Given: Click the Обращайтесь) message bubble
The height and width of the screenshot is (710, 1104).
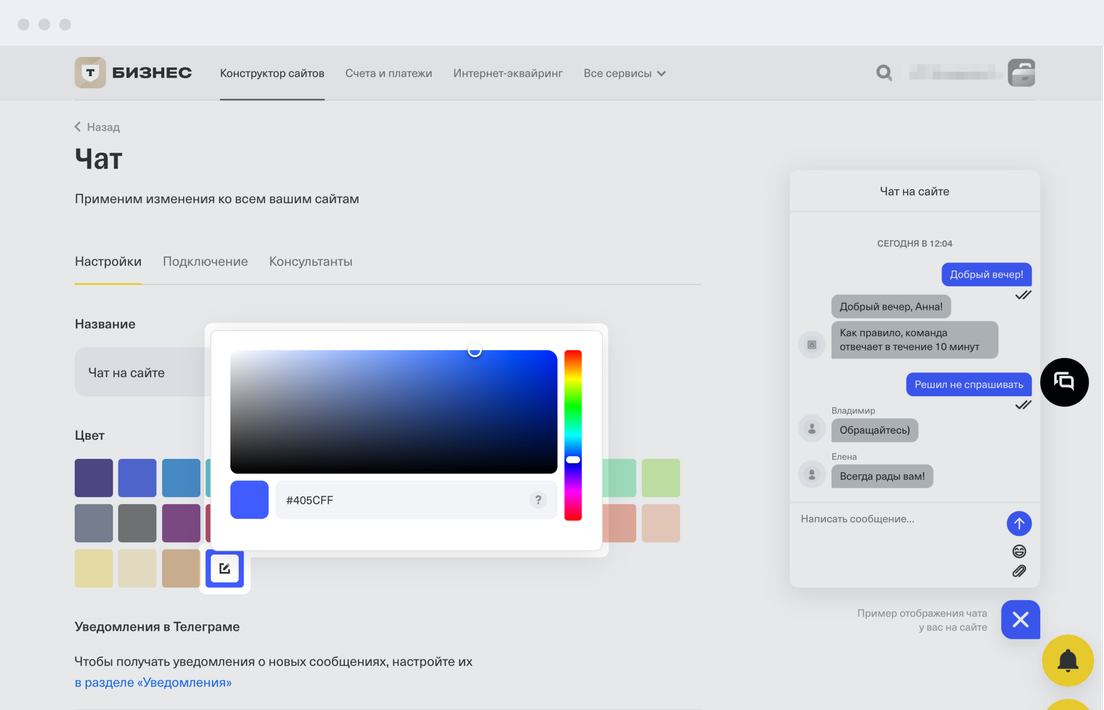Looking at the screenshot, I should 874,430.
